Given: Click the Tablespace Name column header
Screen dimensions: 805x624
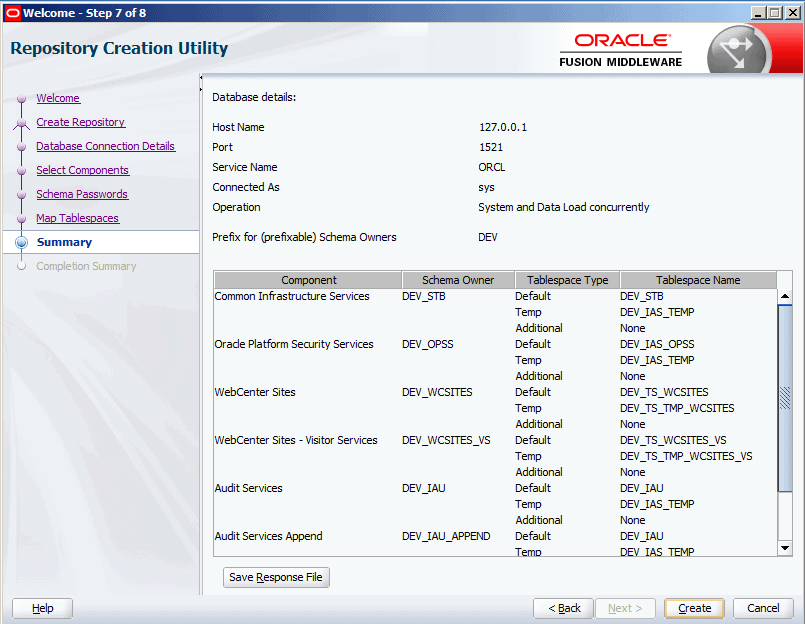Looking at the screenshot, I should click(x=698, y=280).
